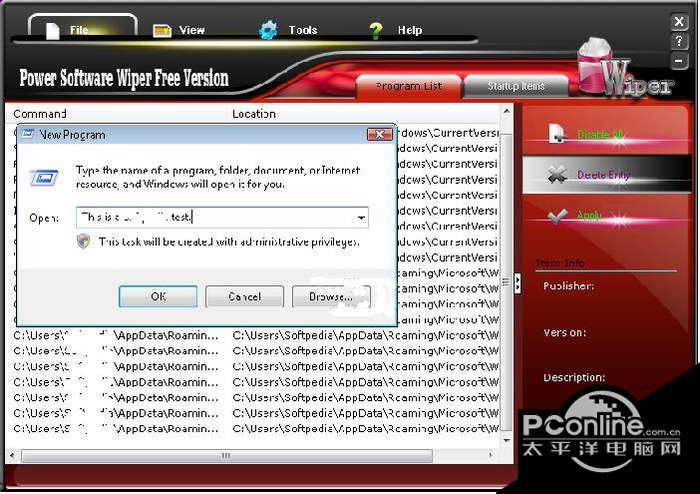The height and width of the screenshot is (494, 700).
Task: Minimize the Power Software Wiper window
Action: (x=679, y=60)
